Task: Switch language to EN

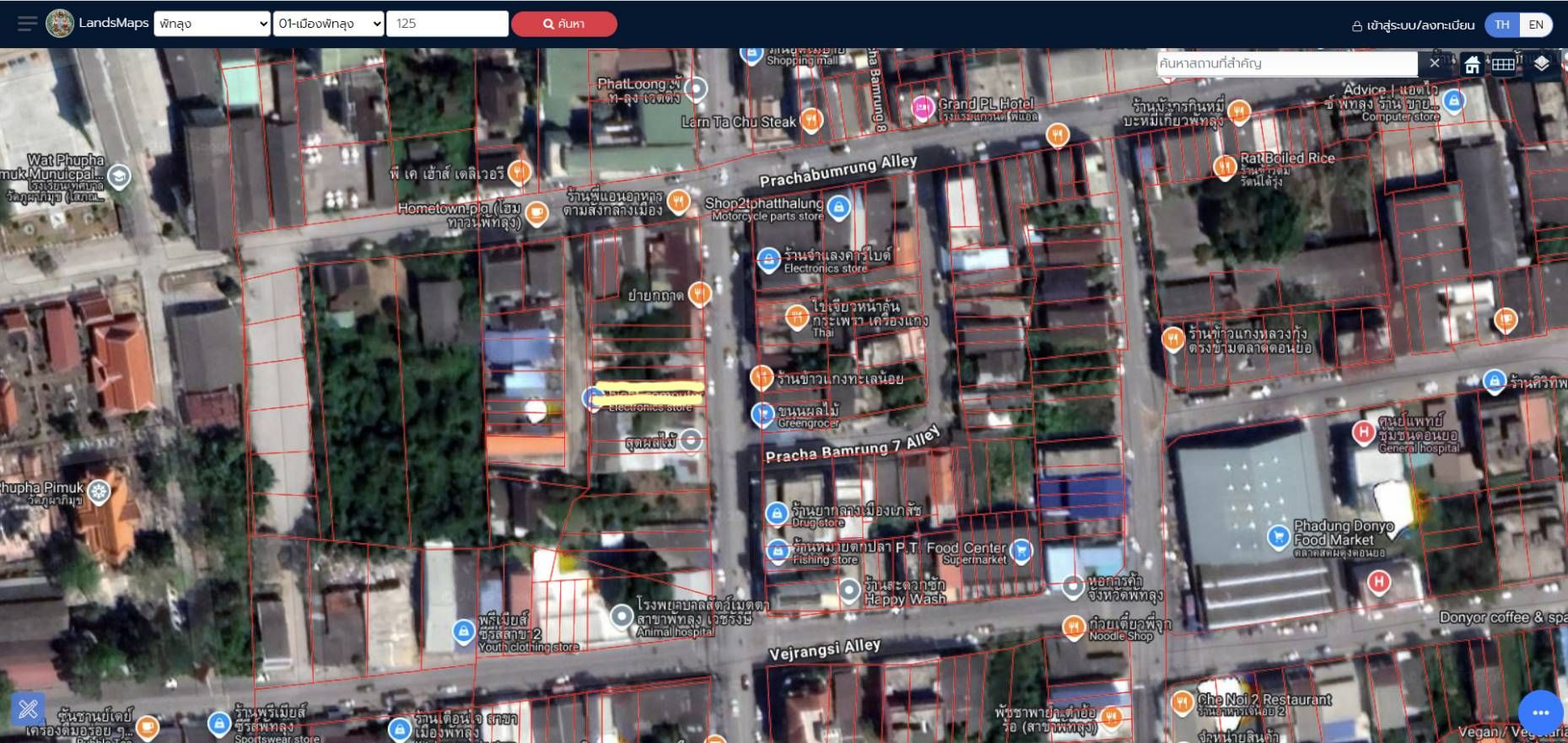Action: click(1536, 24)
